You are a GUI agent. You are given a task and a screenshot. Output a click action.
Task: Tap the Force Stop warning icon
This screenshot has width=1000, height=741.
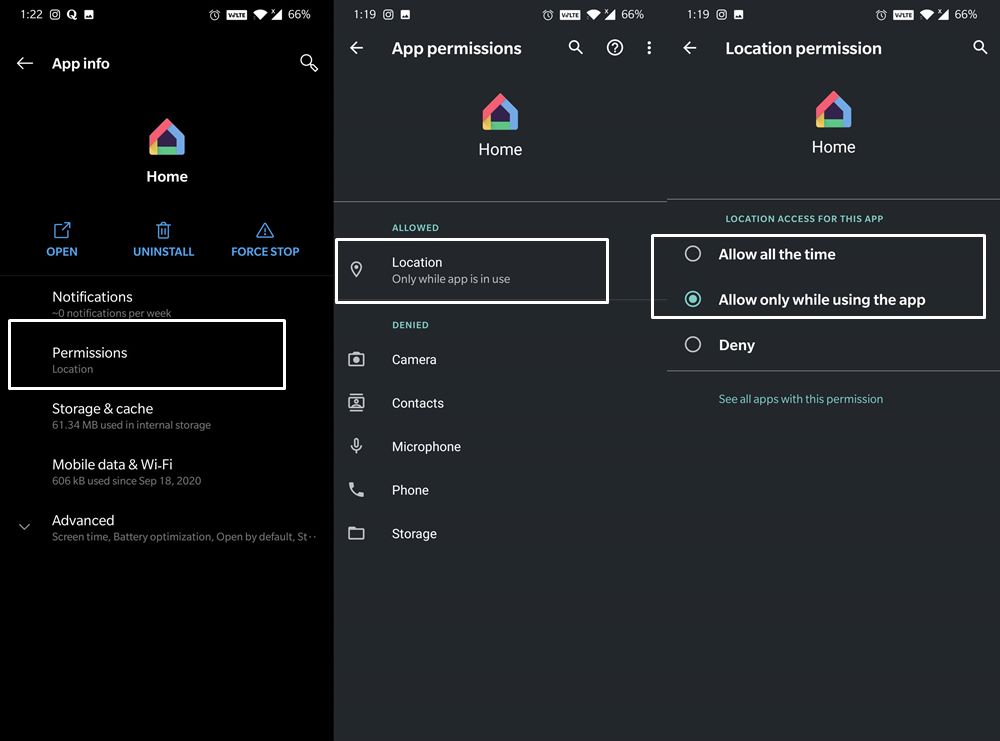click(265, 230)
